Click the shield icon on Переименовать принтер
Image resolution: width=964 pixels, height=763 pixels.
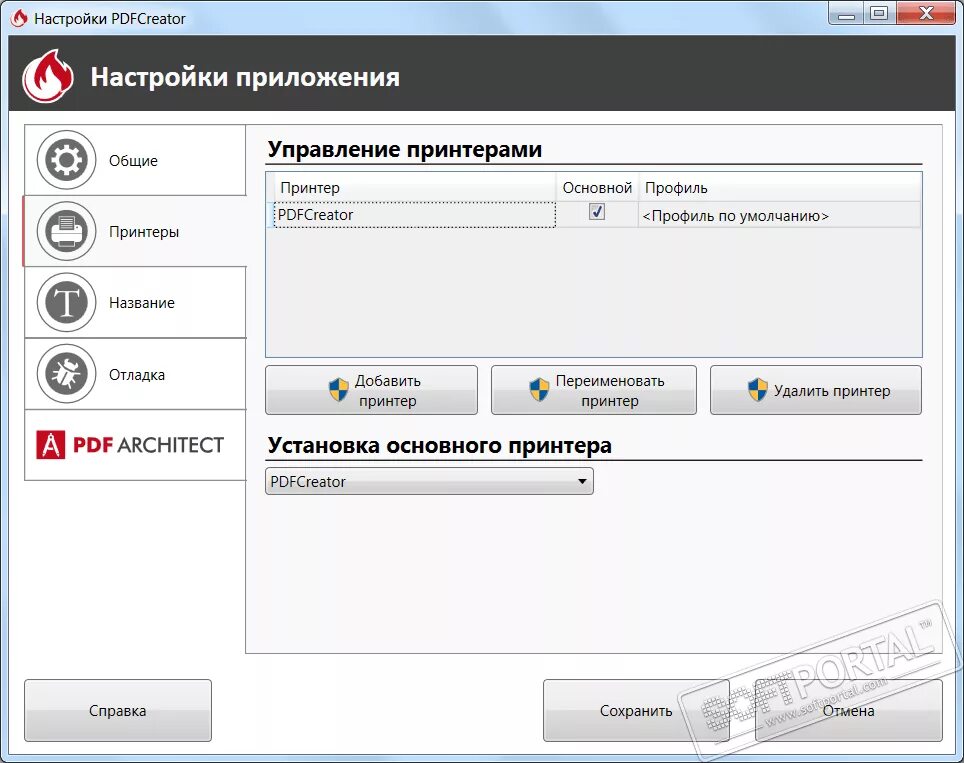coord(539,390)
